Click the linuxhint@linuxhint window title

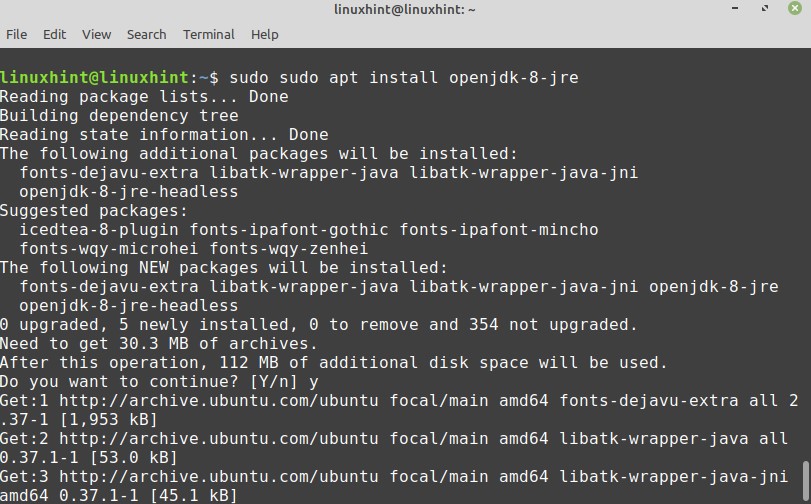coord(404,9)
